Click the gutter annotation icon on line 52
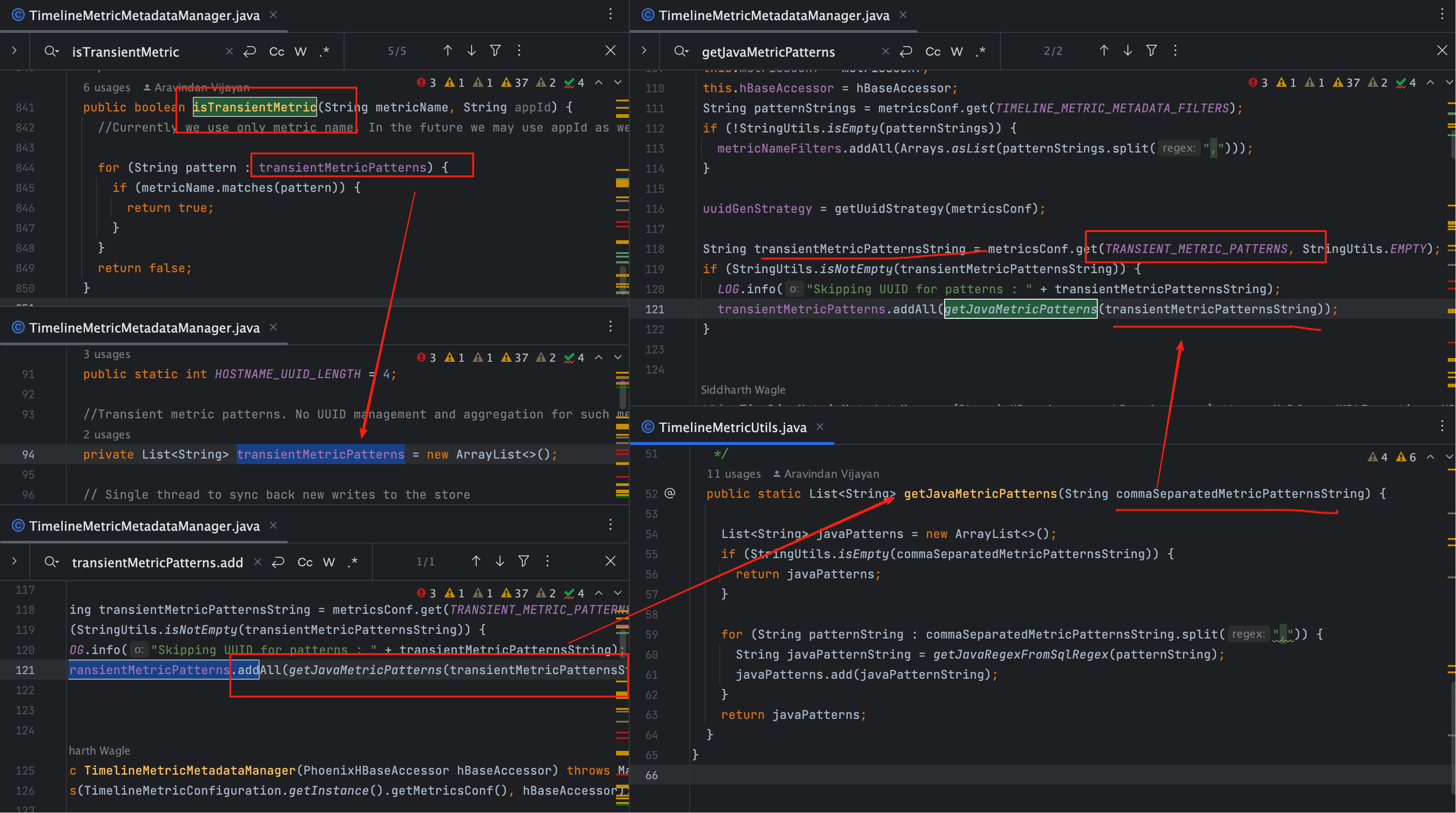The width and height of the screenshot is (1456, 813). 670,493
